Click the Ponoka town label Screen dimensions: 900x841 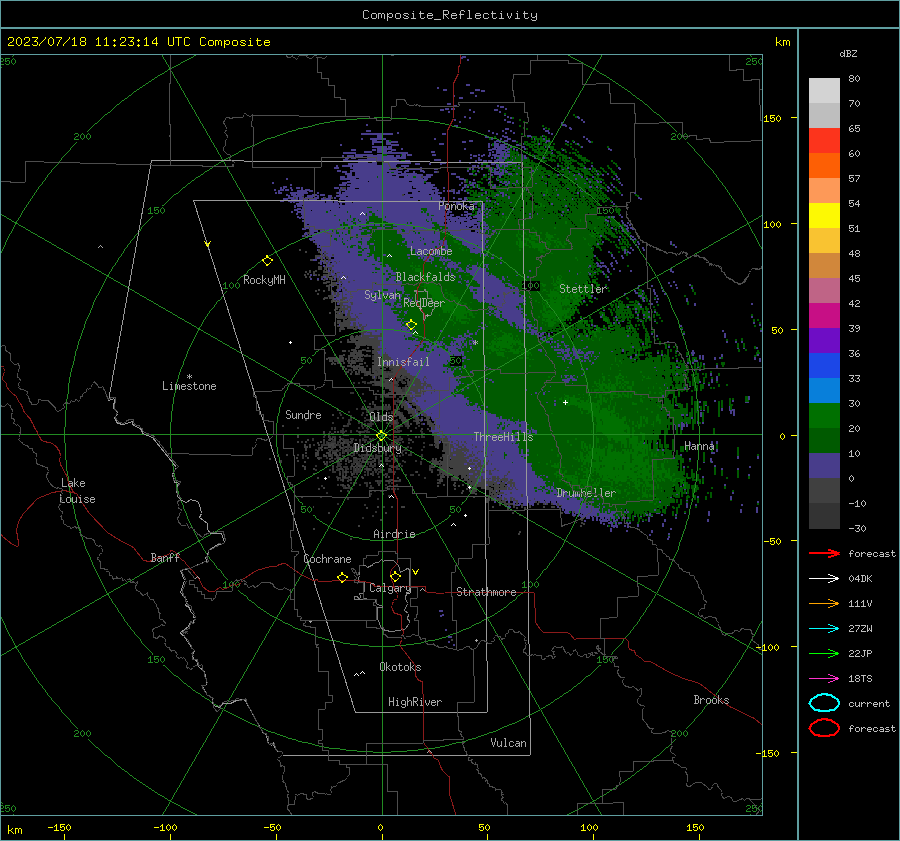456,206
